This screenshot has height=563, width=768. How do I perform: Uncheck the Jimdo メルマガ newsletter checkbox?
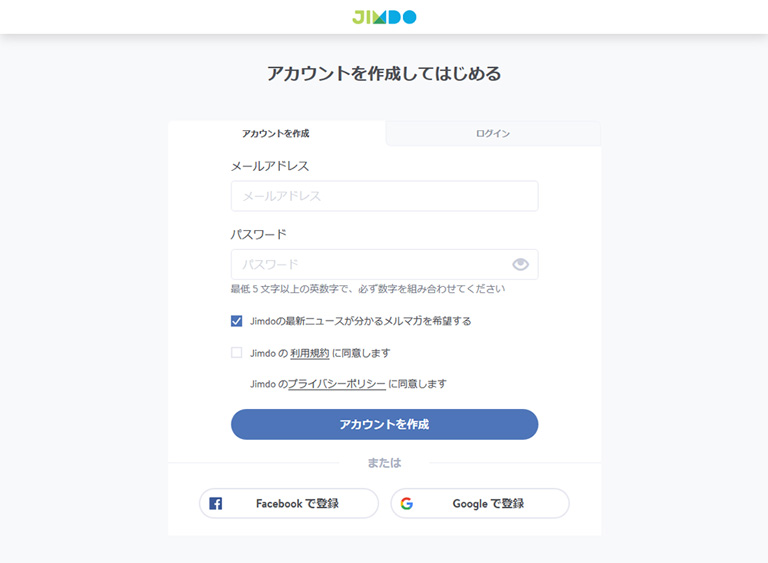(x=237, y=321)
